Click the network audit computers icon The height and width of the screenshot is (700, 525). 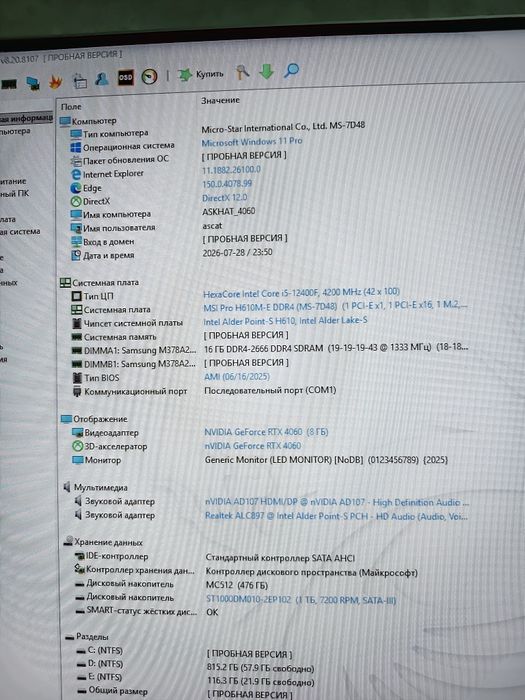pos(32,83)
